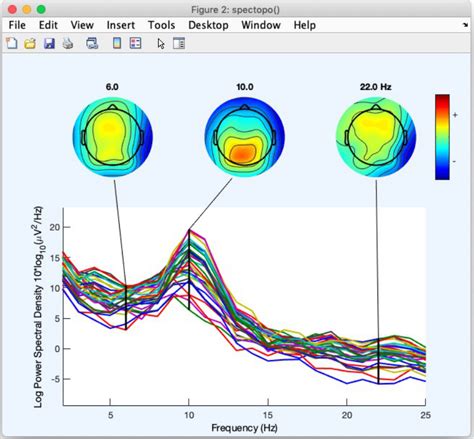Image resolution: width=474 pixels, height=439 pixels.
Task: Open the Tools menu
Action: (x=162, y=25)
